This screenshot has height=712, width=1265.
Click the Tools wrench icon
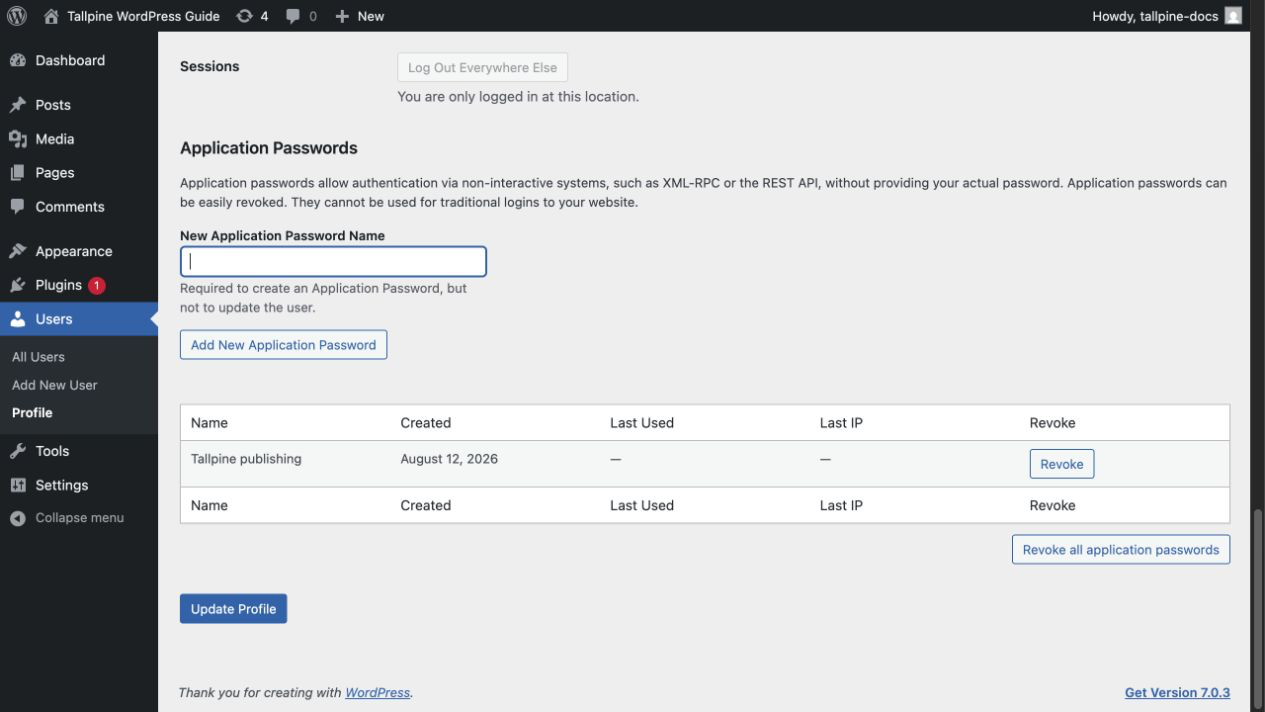coord(18,451)
